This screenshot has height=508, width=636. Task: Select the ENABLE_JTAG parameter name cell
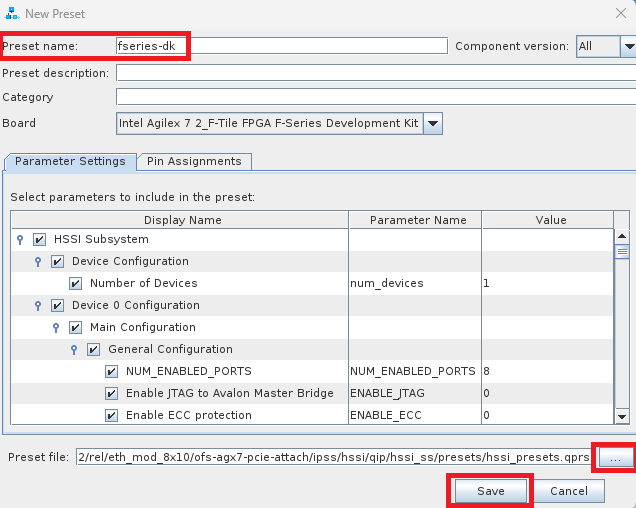[415, 393]
